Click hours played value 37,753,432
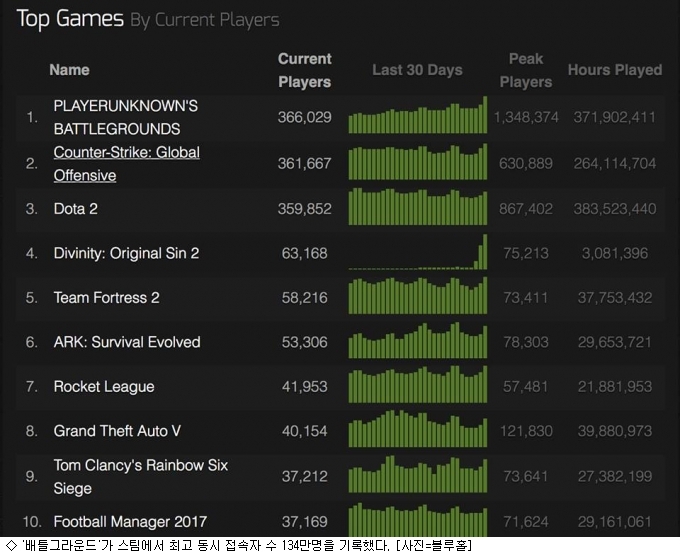680x557 pixels. (x=615, y=298)
